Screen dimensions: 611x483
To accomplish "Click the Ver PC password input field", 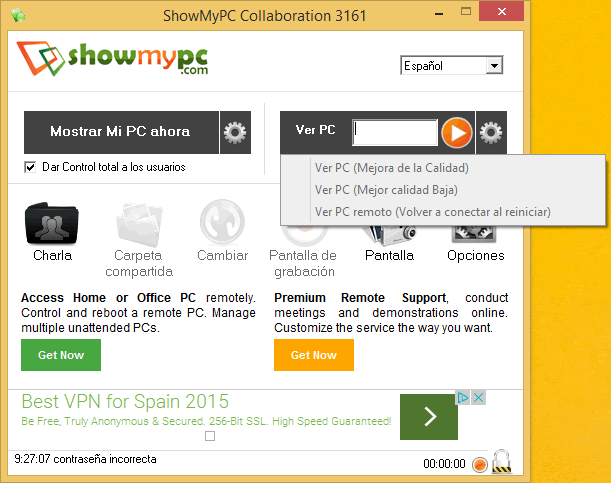I will 395,132.
